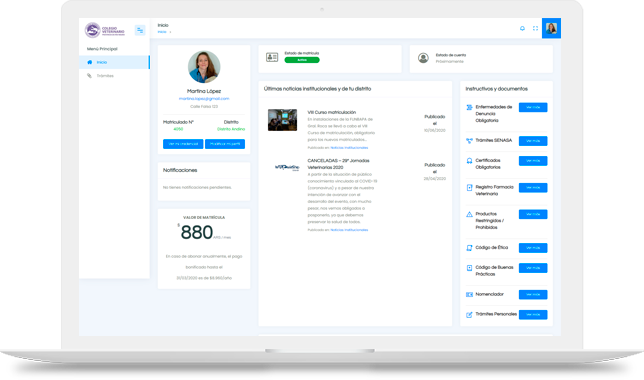Click the Menú Principal sidebar label
Screen dimensions: 644x380
coord(102,49)
